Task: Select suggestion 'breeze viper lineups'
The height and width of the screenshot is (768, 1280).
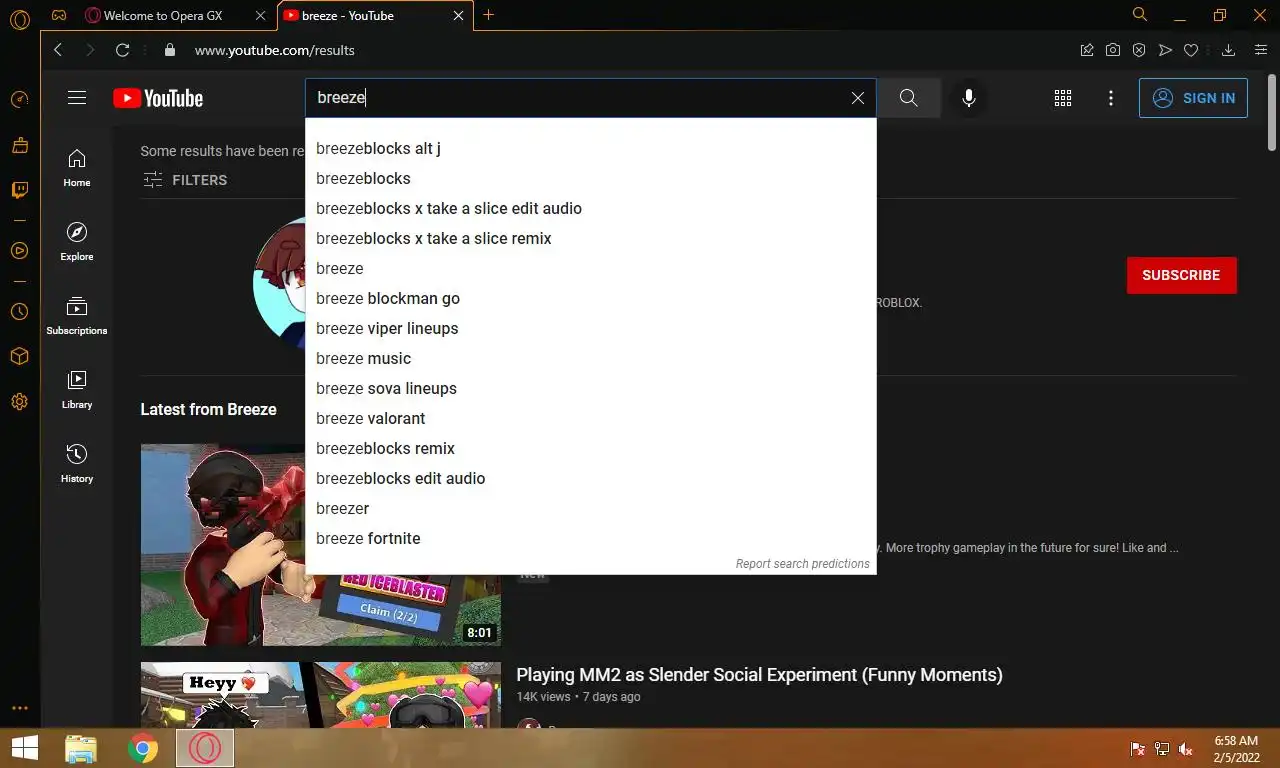Action: (591, 328)
